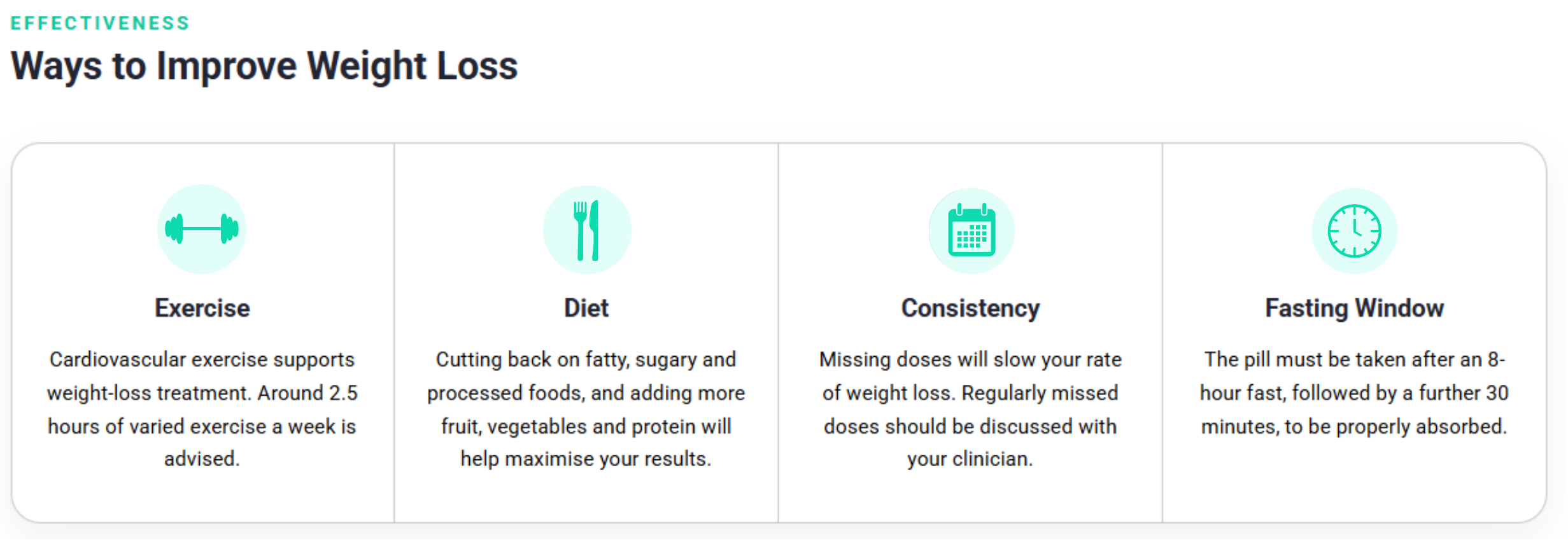
Task: Click 'minutes, to be properly absorbed' line
Action: [x=1354, y=426]
